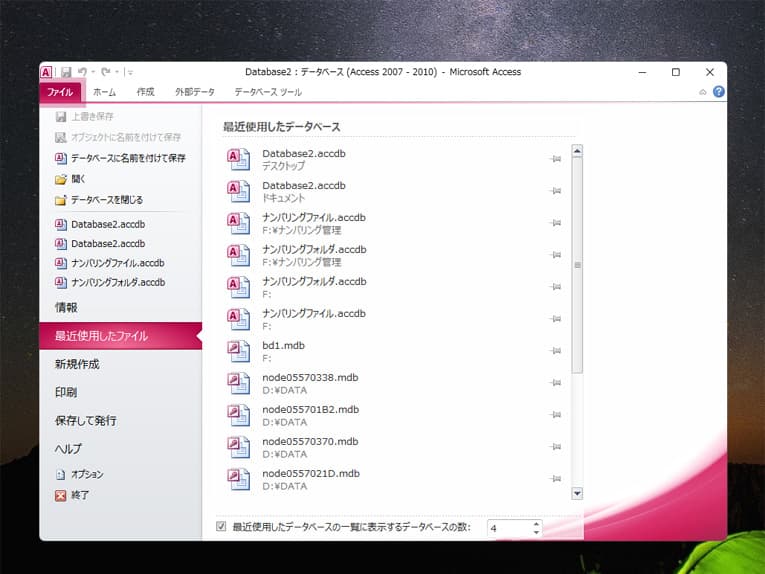Open the 外部データ tab
This screenshot has width=765, height=574.
click(194, 92)
